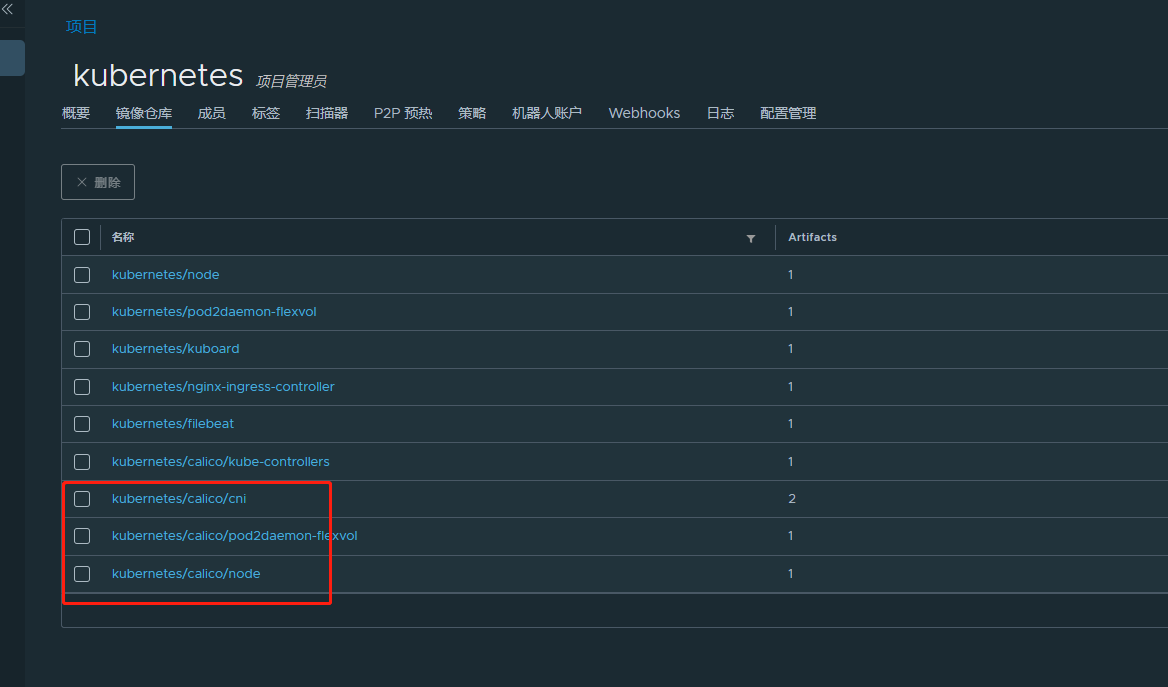Check the kubernetes/calico/node row checkbox
This screenshot has width=1168, height=687.
click(82, 574)
